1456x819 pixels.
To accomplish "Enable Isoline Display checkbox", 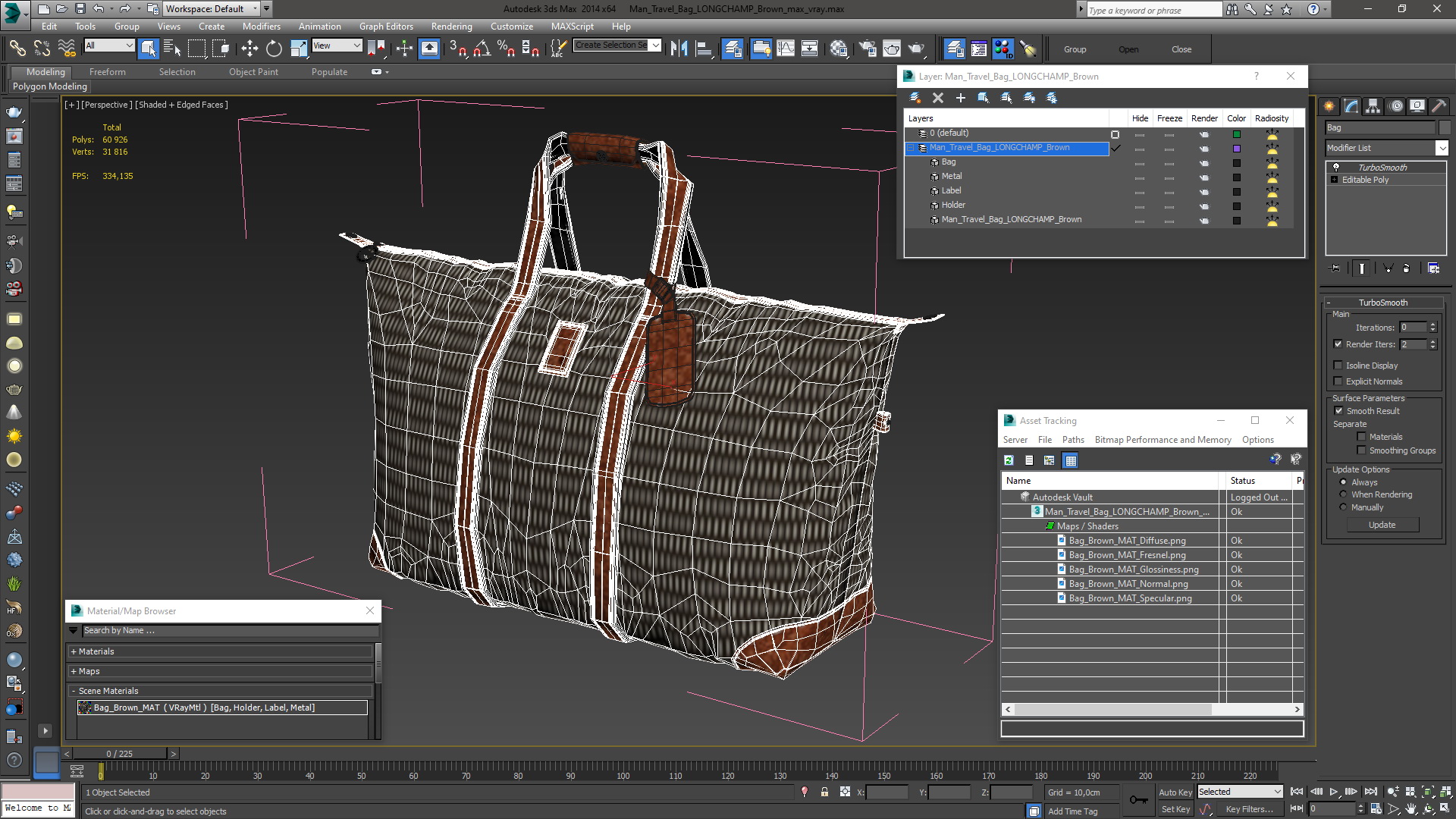I will [1338, 366].
